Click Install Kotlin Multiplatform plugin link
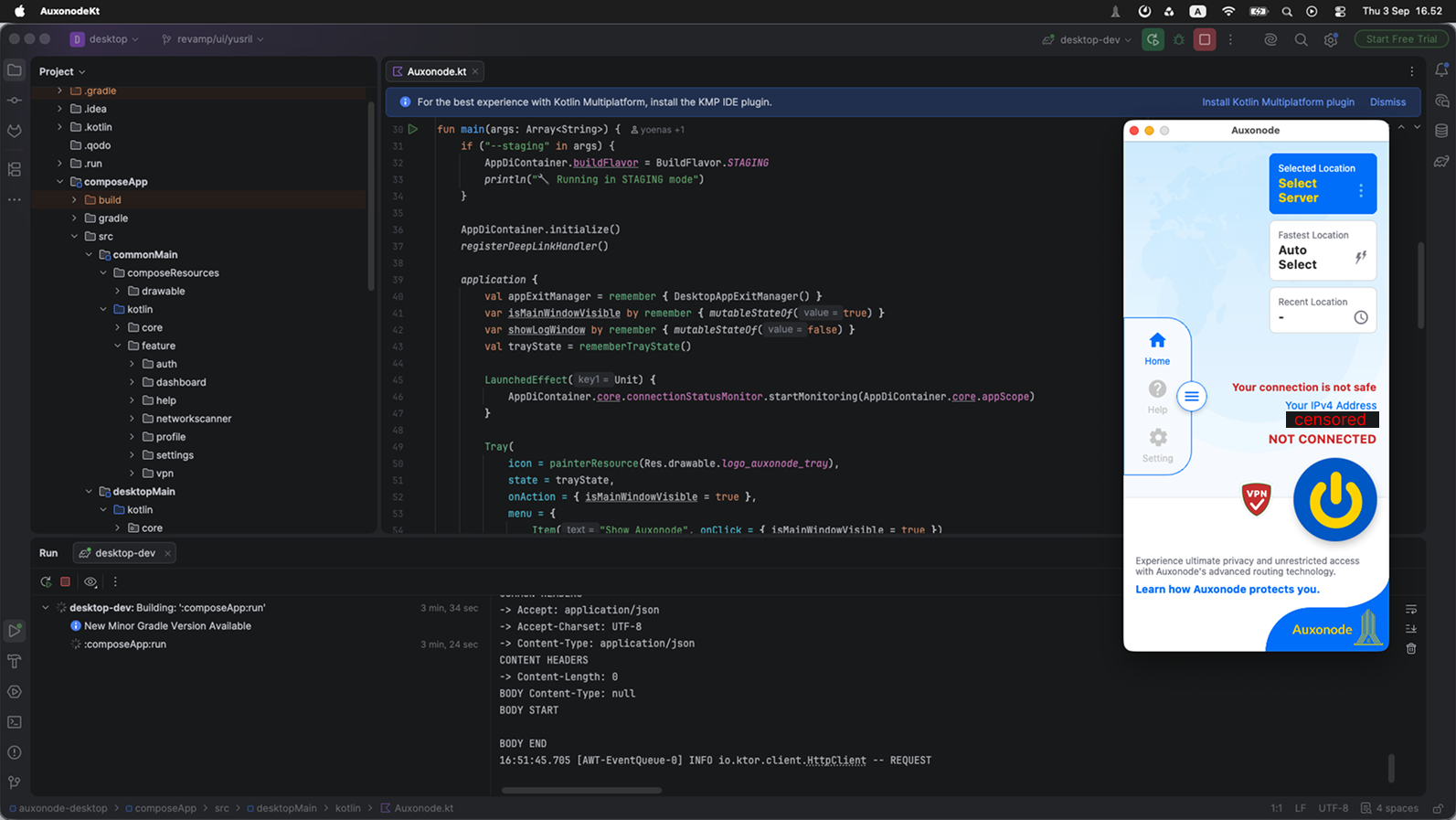The image size is (1456, 820). coord(1278,102)
